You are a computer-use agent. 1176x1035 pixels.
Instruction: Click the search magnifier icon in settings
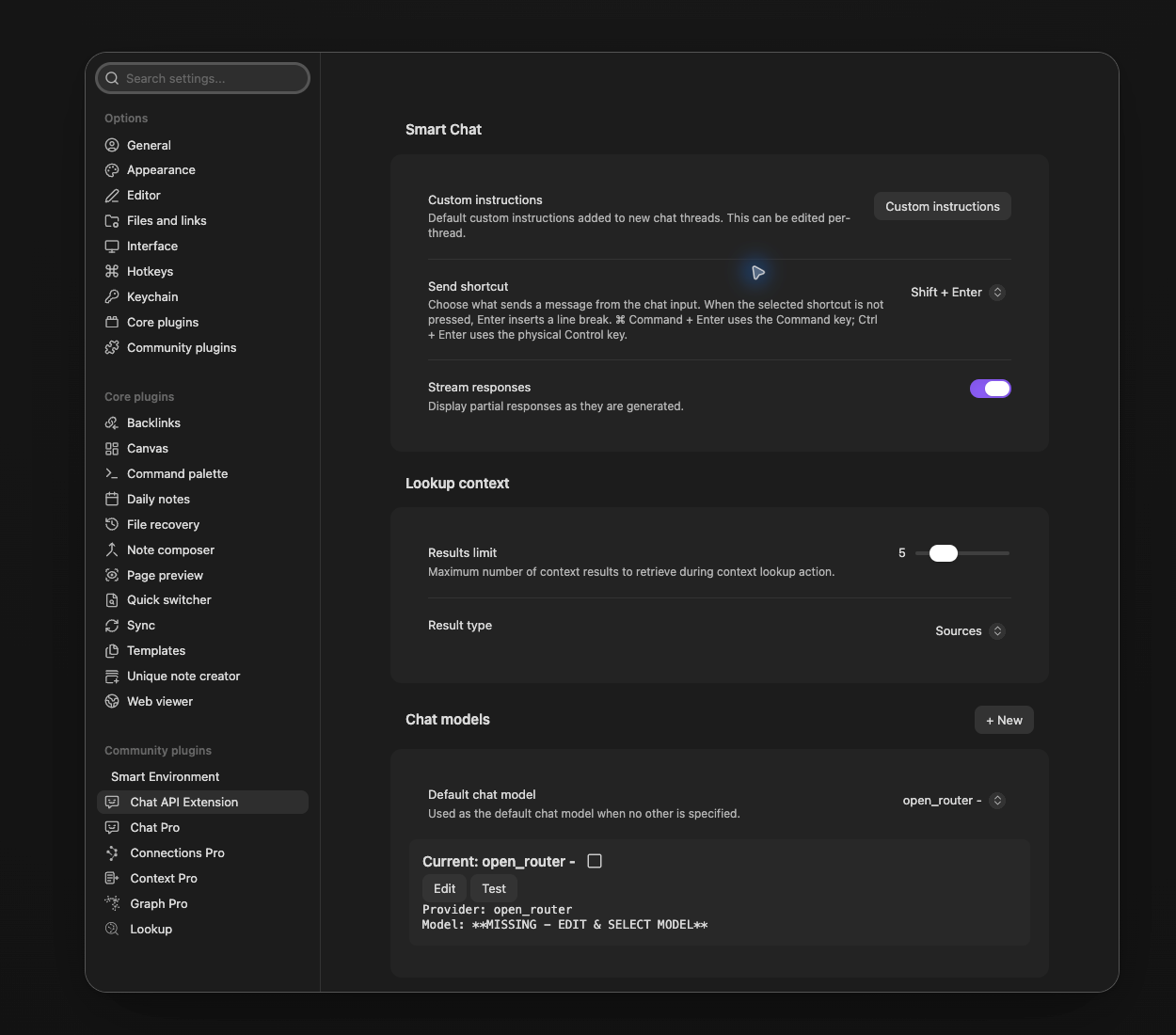click(x=112, y=78)
